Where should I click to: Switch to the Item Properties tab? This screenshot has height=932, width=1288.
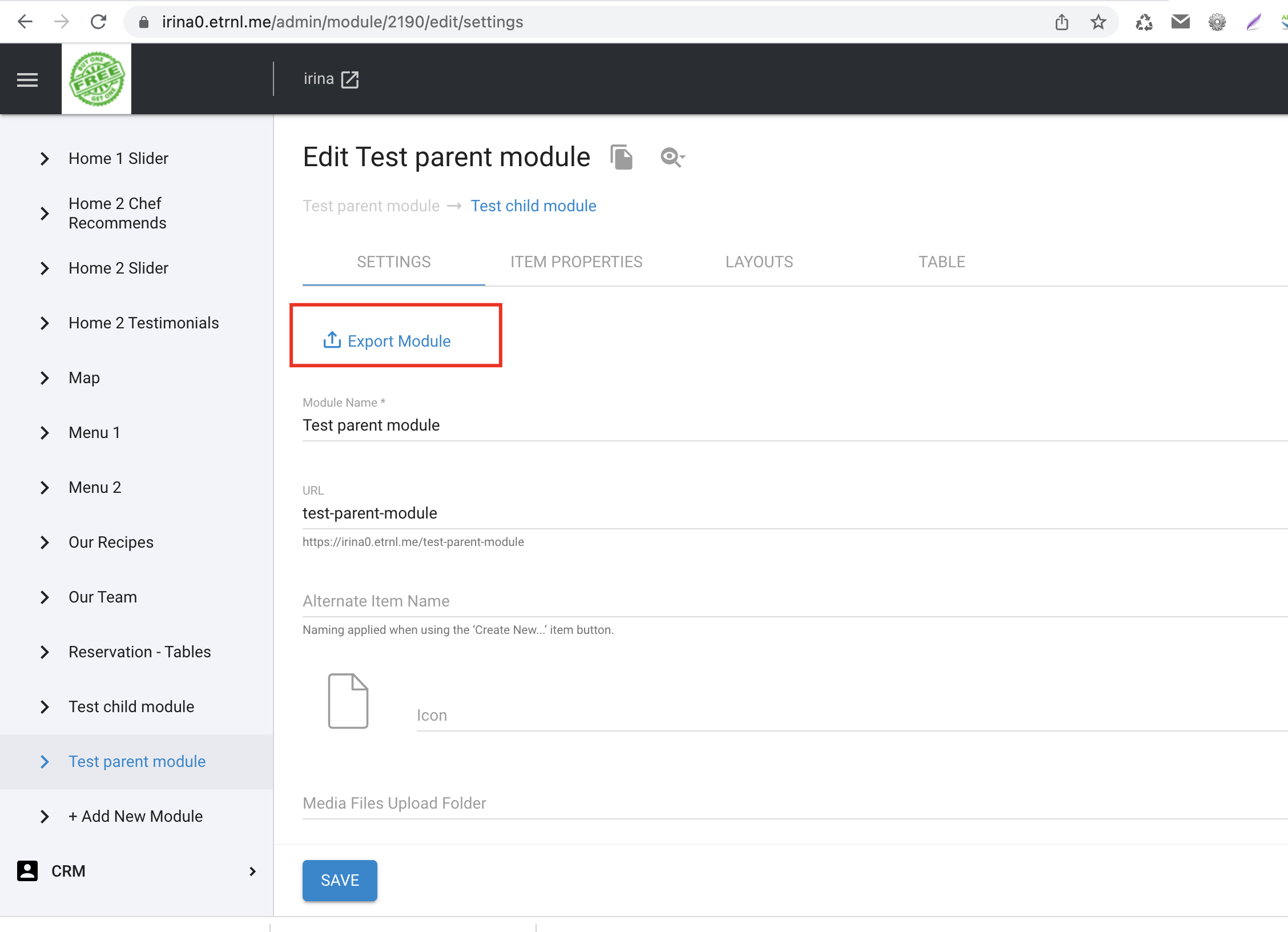pyautogui.click(x=576, y=262)
